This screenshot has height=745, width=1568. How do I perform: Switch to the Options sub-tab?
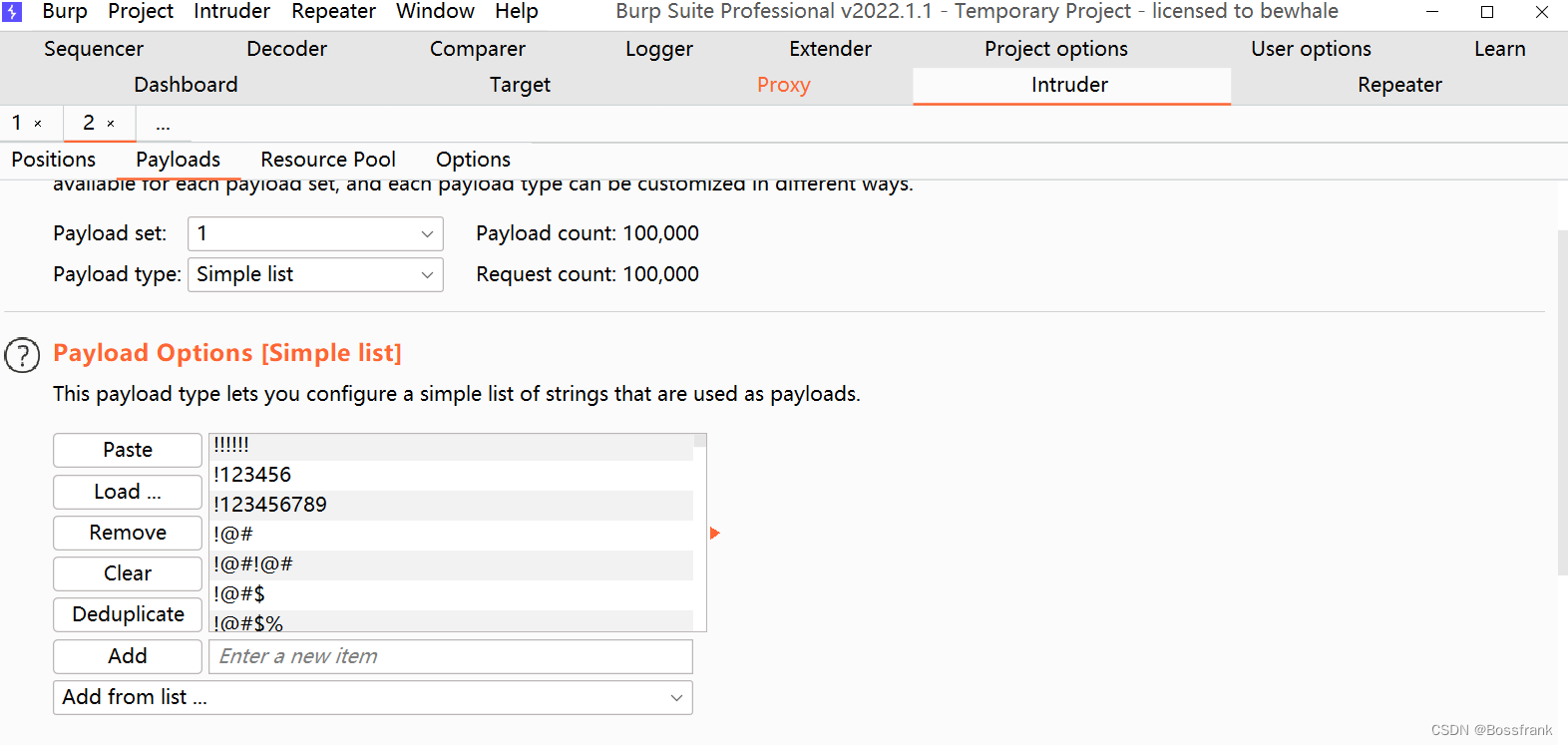click(473, 160)
